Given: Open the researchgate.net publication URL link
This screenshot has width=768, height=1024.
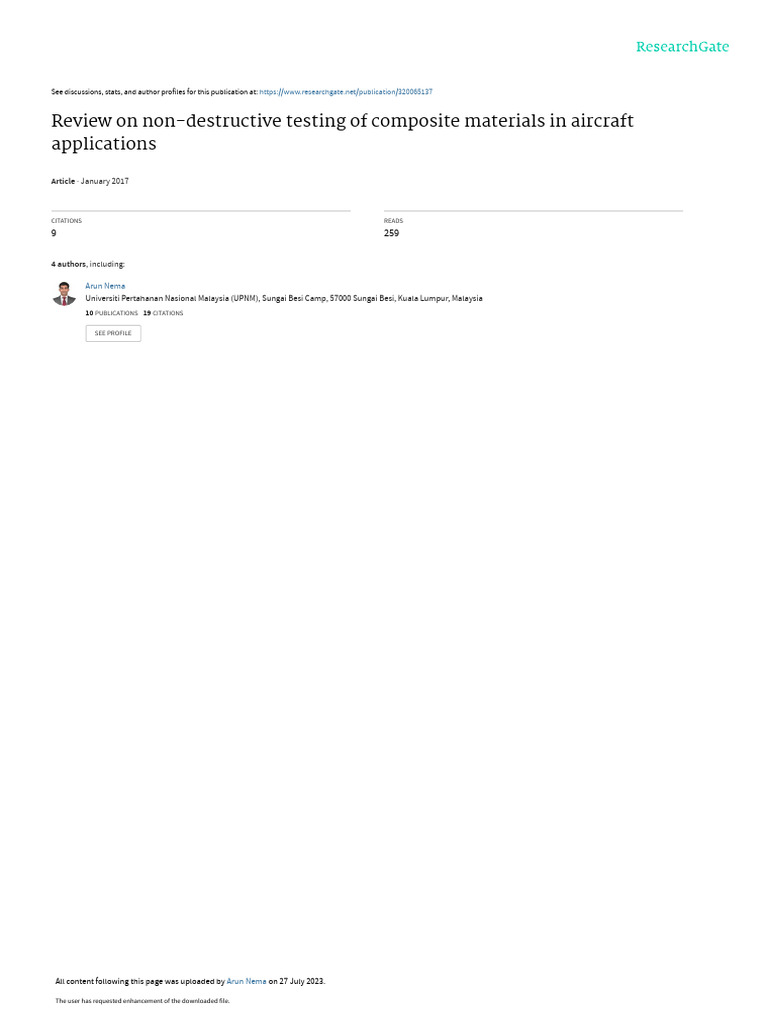Looking at the screenshot, I should pyautogui.click(x=345, y=92).
